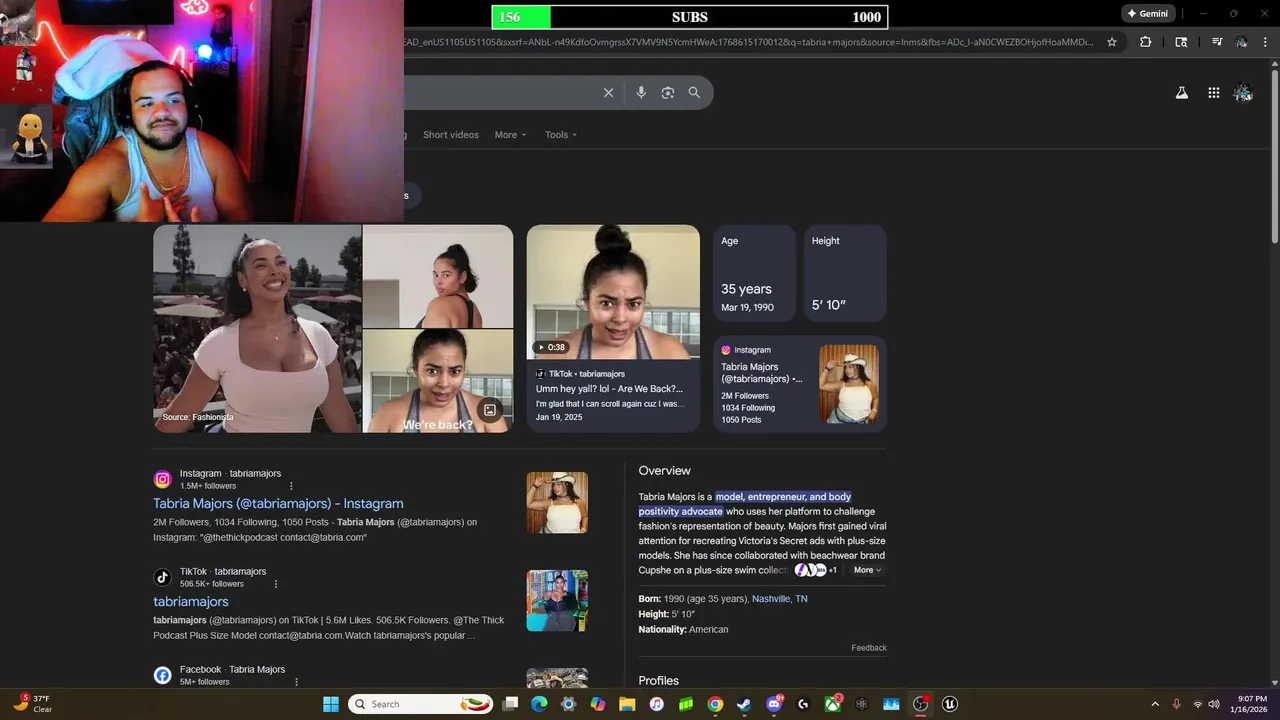The height and width of the screenshot is (720, 1280).
Task: Click the Instagram logo beside the tabriamajors result
Action: click(162, 479)
